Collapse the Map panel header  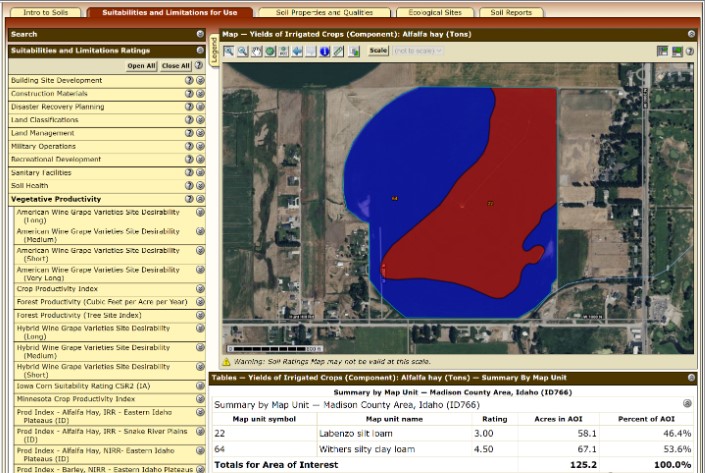[691, 34]
